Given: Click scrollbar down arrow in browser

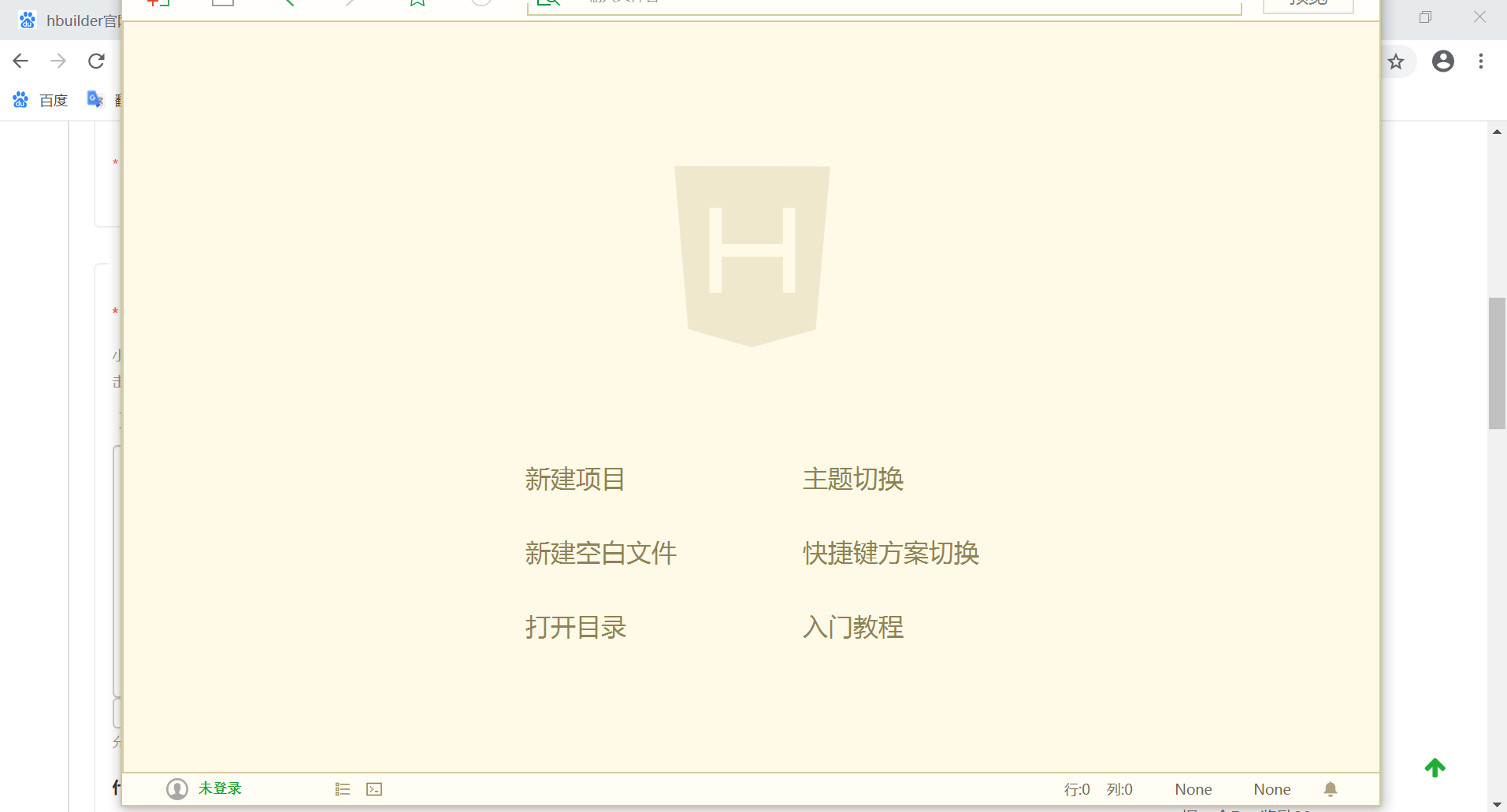Looking at the screenshot, I should 1497,804.
